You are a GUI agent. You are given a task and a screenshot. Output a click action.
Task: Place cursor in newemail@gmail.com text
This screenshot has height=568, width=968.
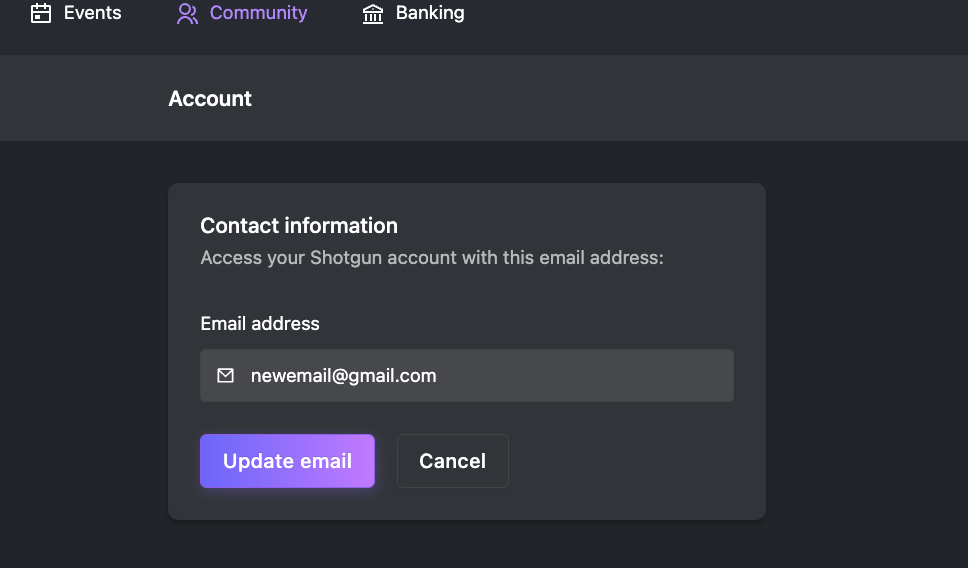click(343, 375)
